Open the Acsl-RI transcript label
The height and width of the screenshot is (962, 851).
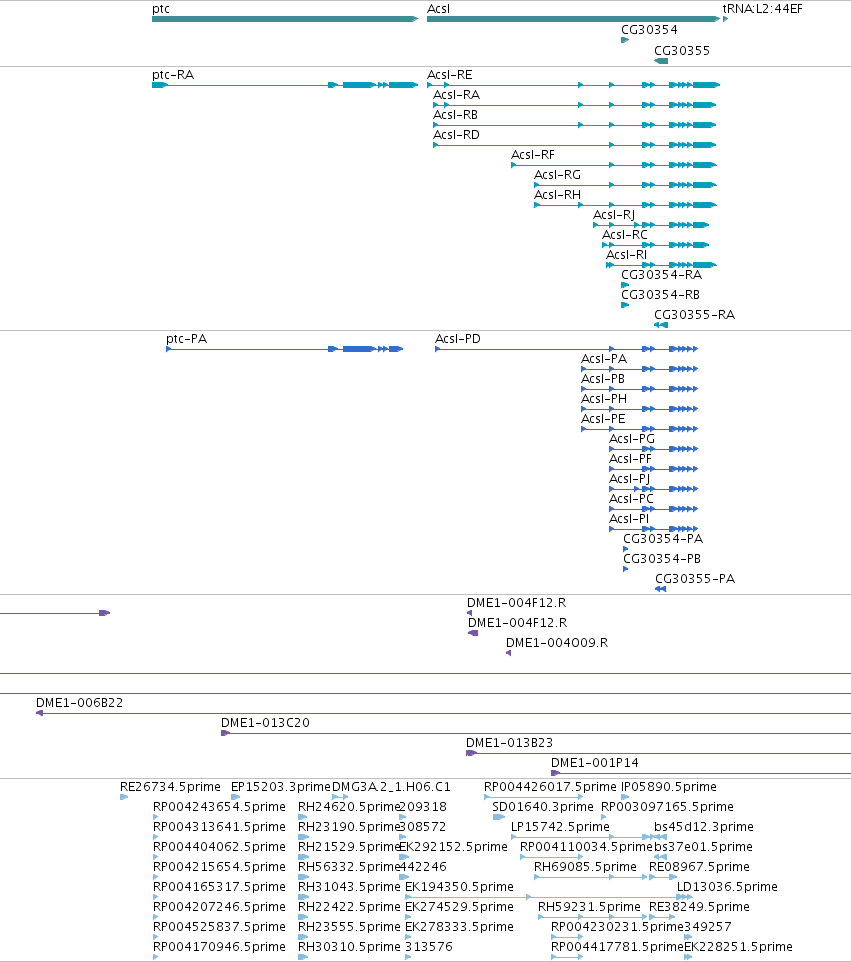tap(626, 255)
